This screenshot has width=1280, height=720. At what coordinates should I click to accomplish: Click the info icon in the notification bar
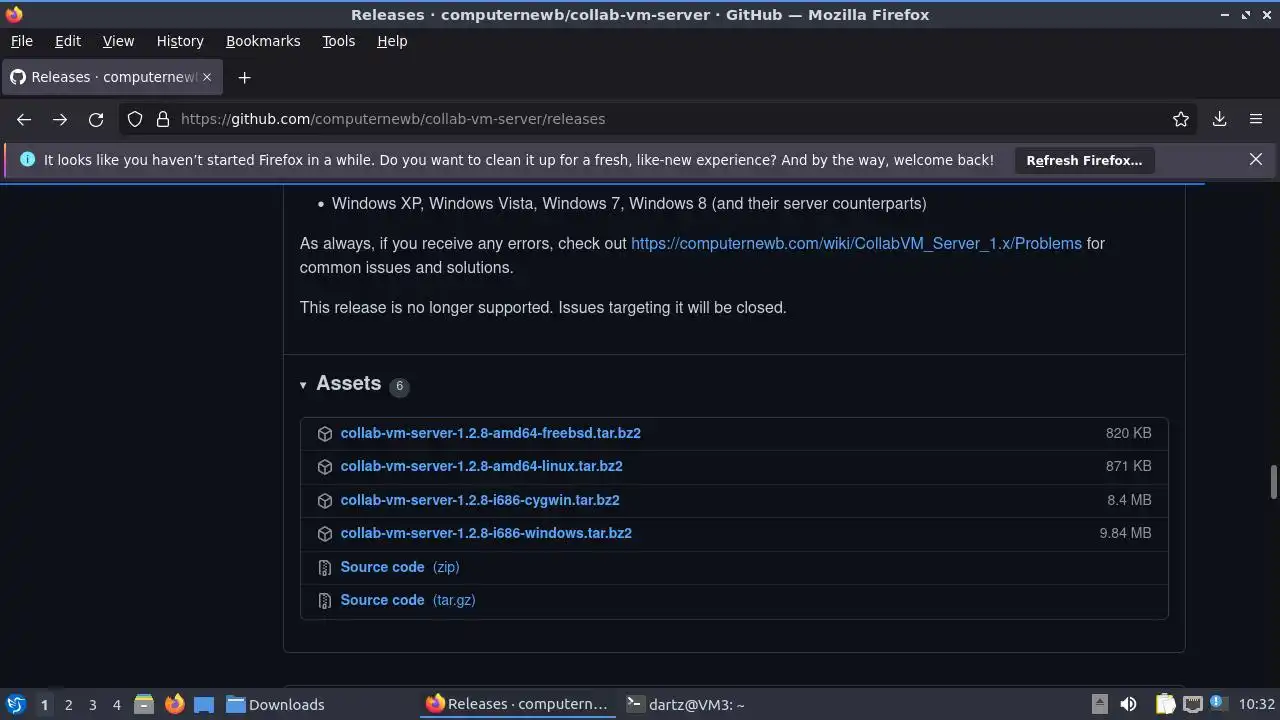[27, 160]
